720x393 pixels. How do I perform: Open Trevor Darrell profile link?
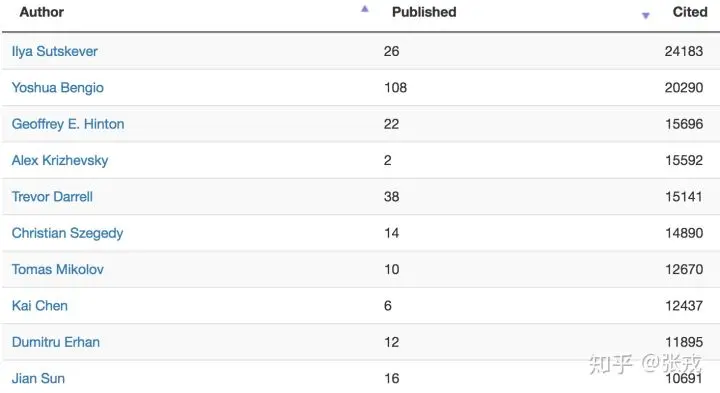[52, 196]
